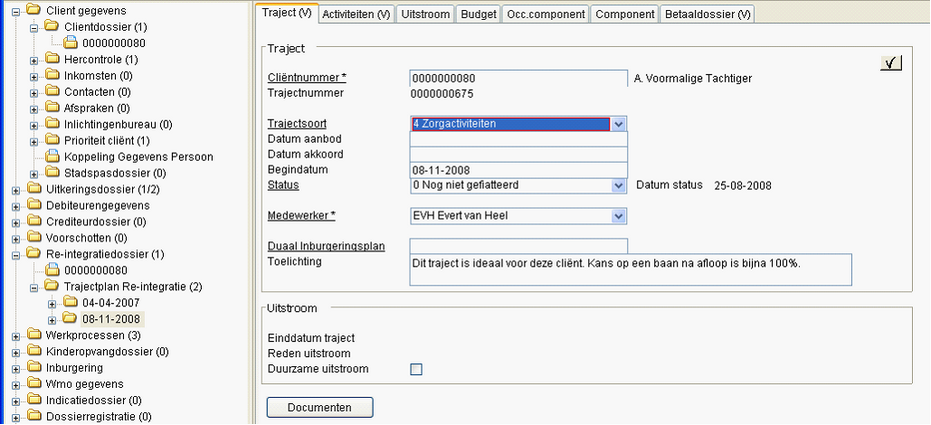The image size is (931, 425).
Task: Tick the Duurzame uitstroom checkbox
Action: 417,369
